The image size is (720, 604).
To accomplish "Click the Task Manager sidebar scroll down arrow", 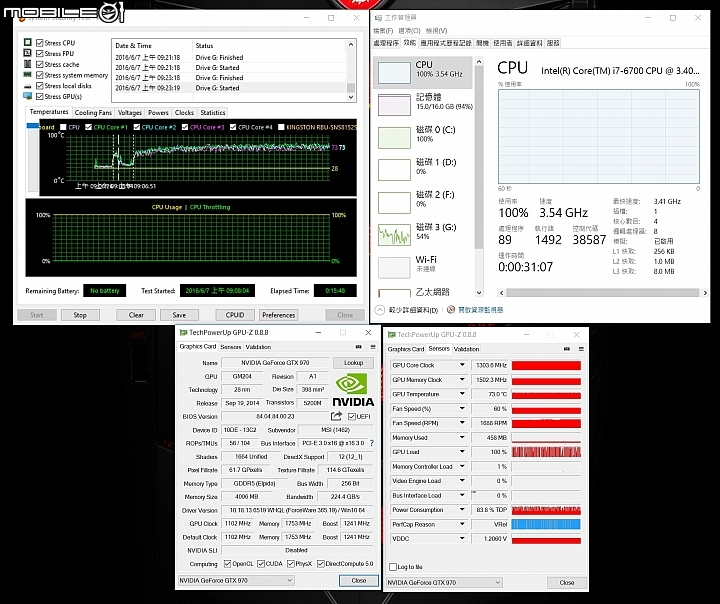I will point(479,293).
